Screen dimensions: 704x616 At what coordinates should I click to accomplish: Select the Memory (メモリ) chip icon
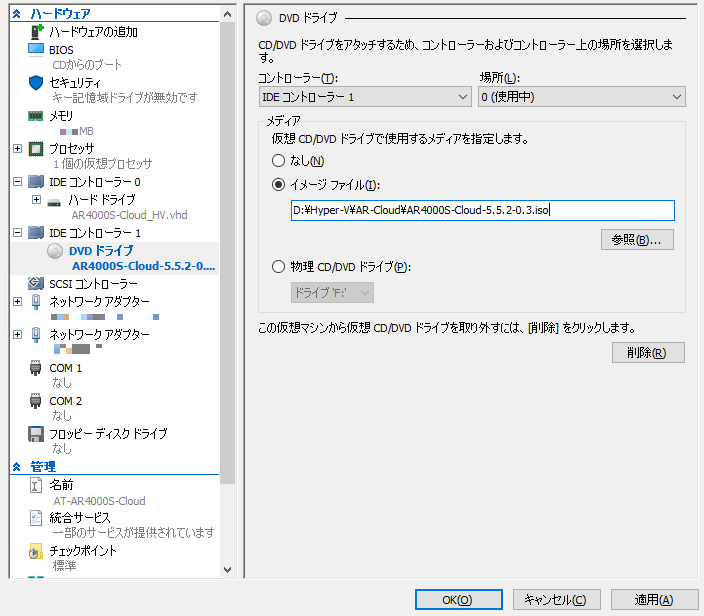pos(36,116)
